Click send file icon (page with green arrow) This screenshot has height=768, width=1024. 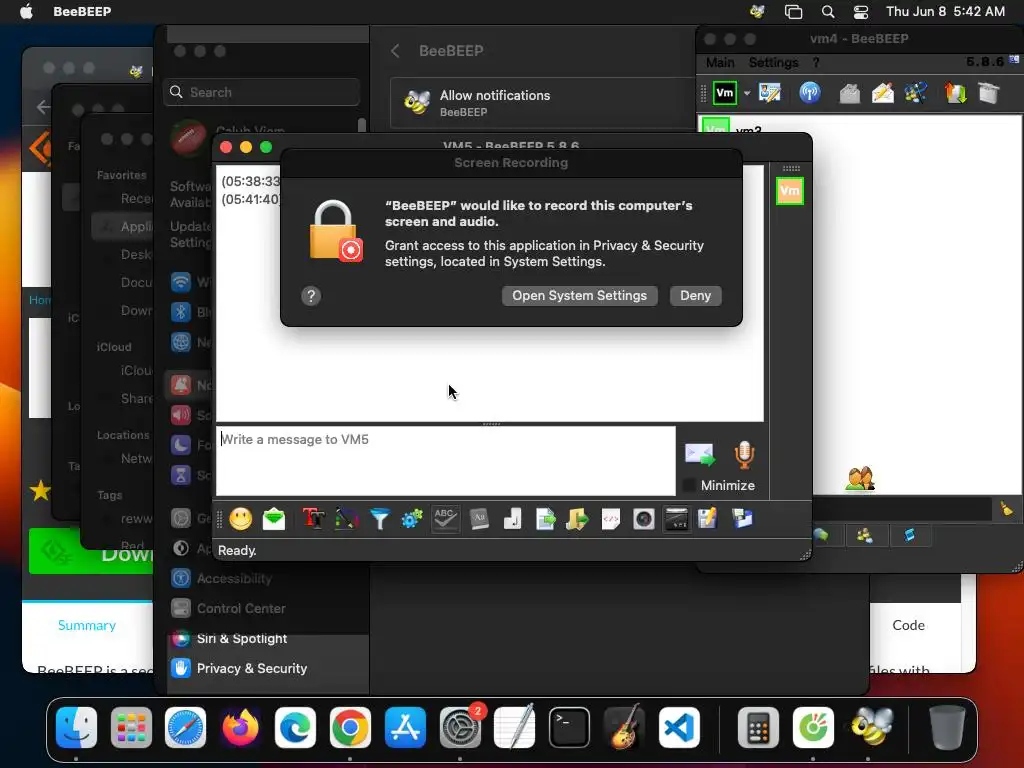[545, 519]
